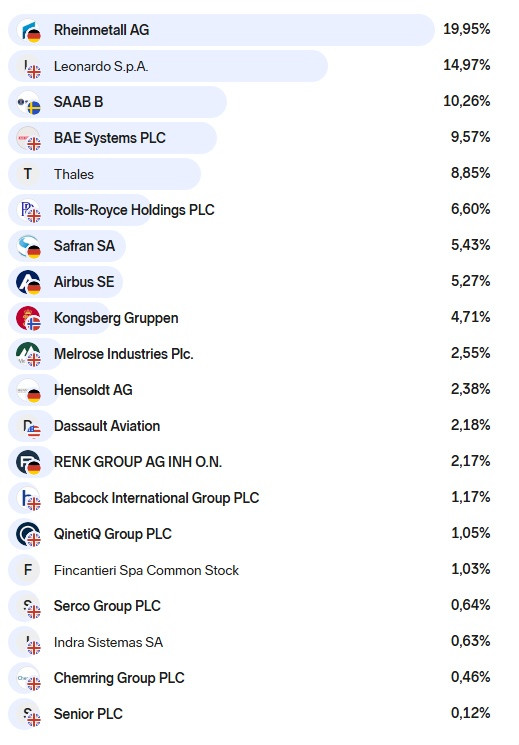The width and height of the screenshot is (519, 745).
Task: Open the QinetiQ Group logo icon
Action: (29, 535)
